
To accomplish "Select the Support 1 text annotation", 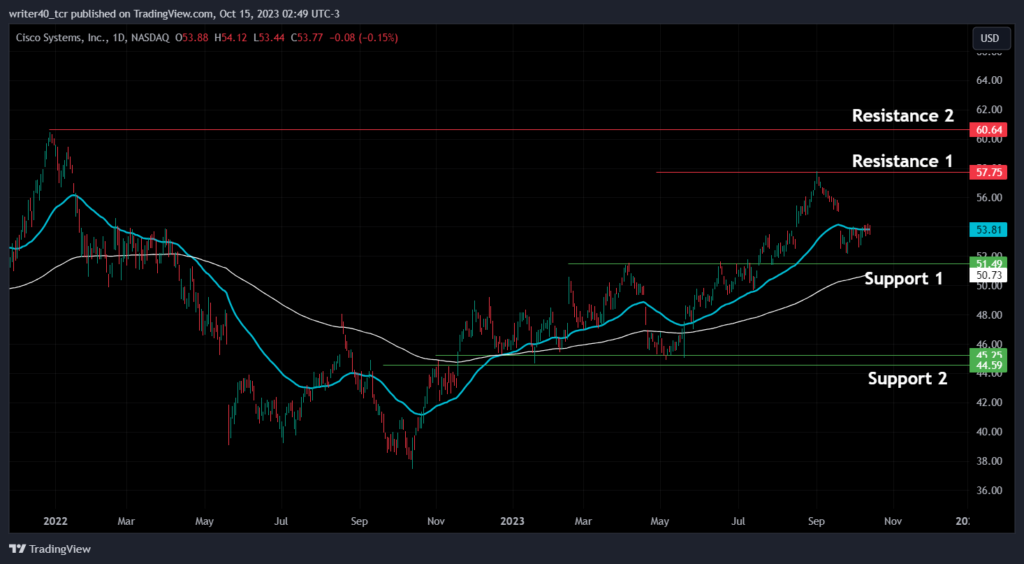I will point(904,279).
